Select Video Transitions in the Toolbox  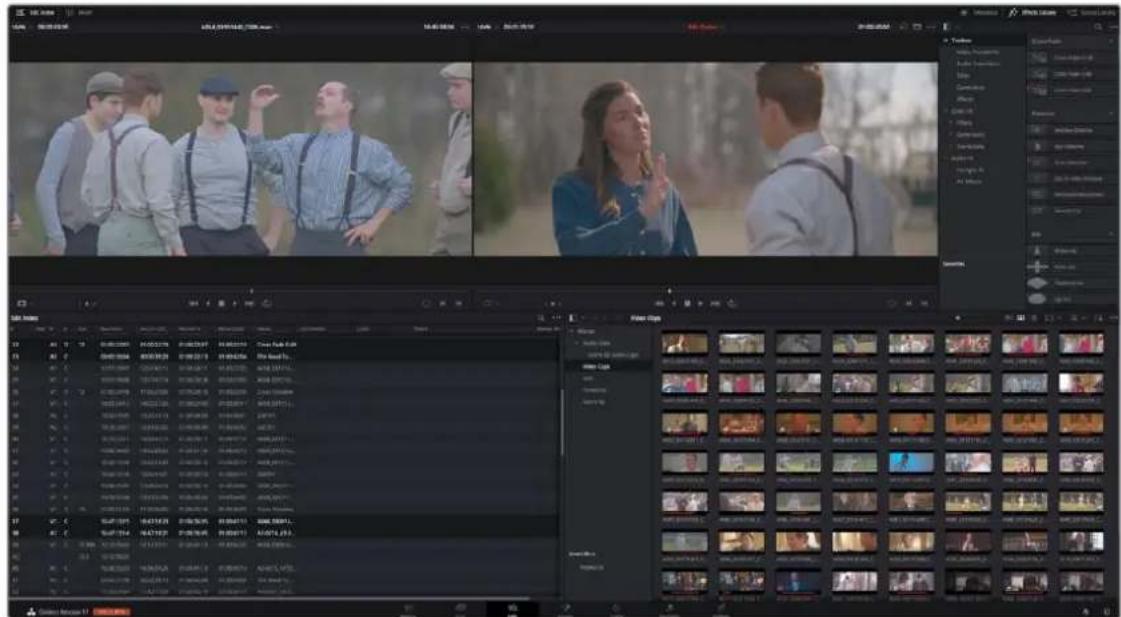pos(977,52)
